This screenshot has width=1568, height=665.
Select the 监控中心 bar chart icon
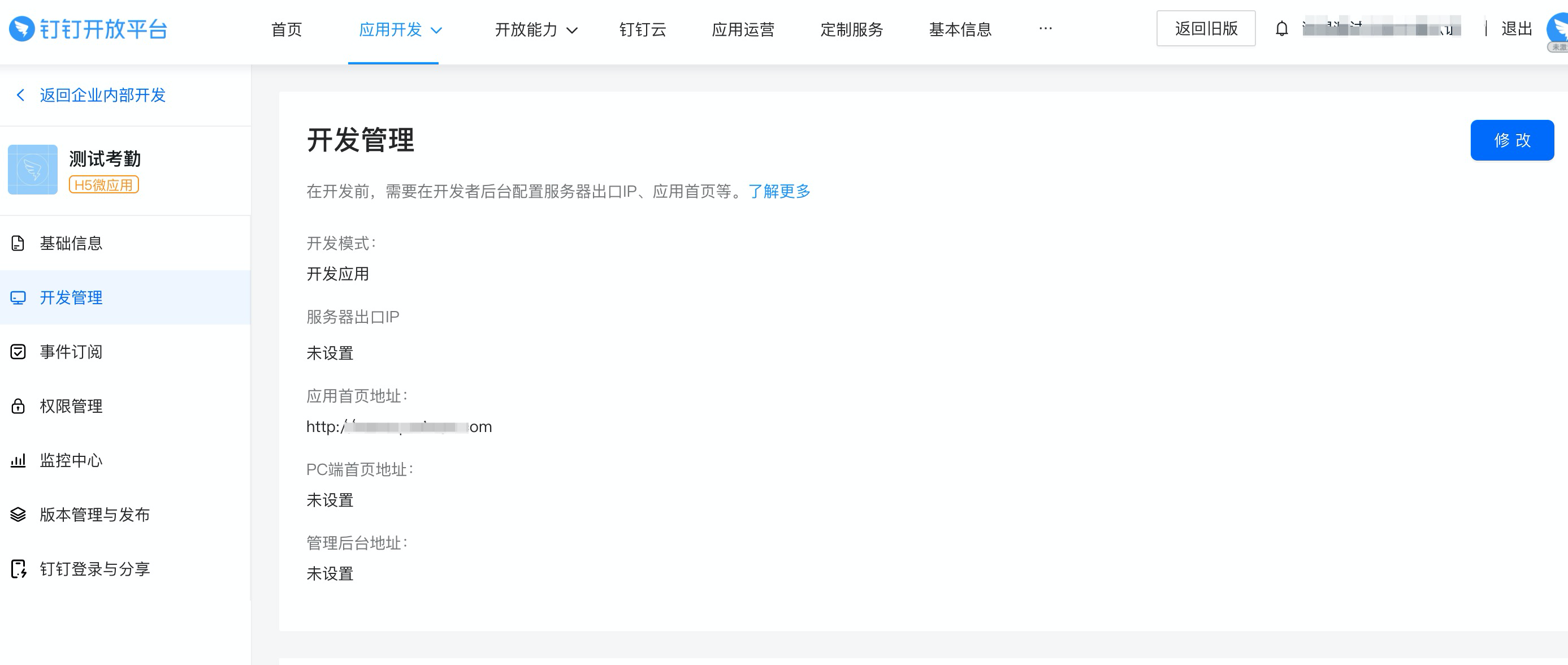18,460
